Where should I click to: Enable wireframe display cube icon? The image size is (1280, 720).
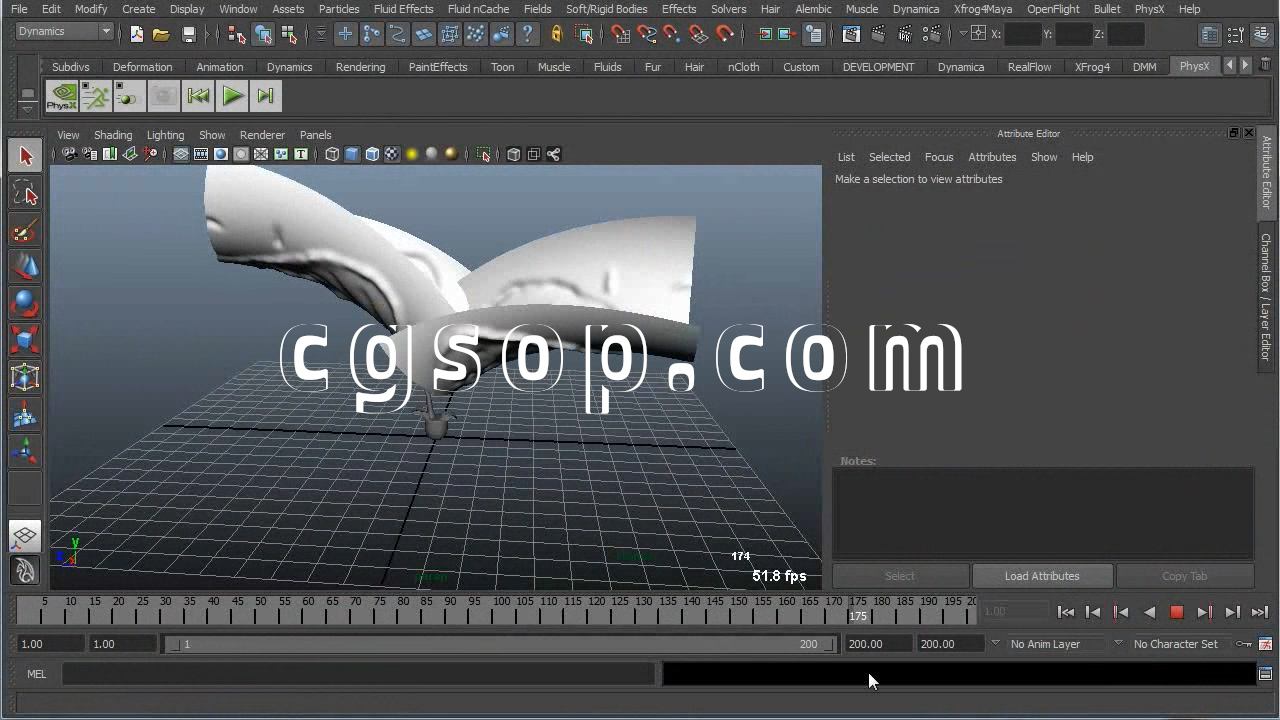coord(332,154)
